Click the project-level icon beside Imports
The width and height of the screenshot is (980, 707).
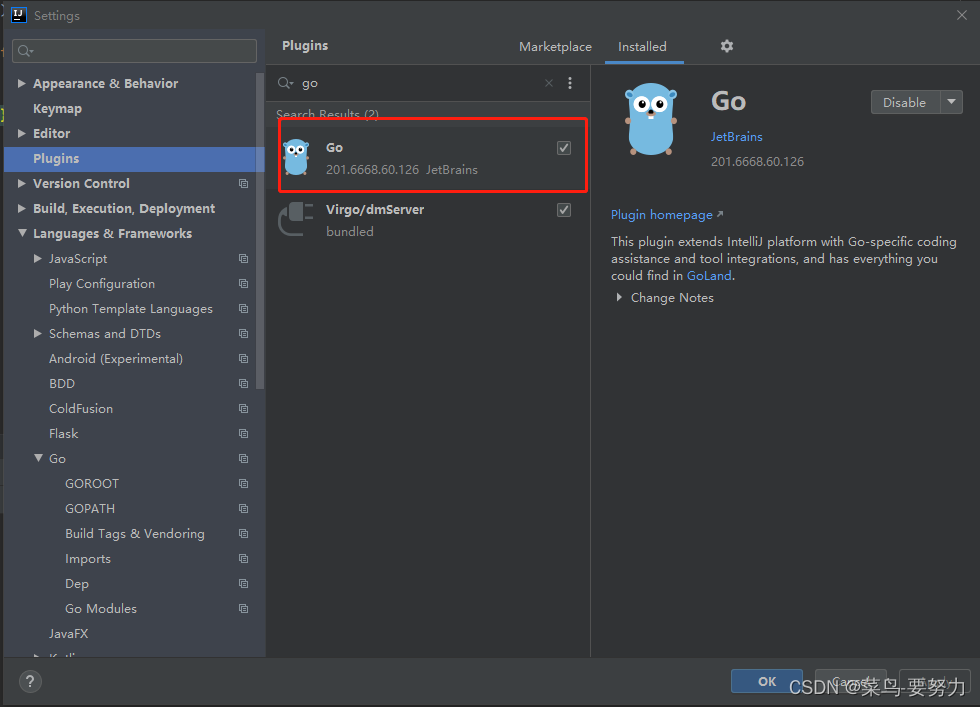click(x=244, y=558)
